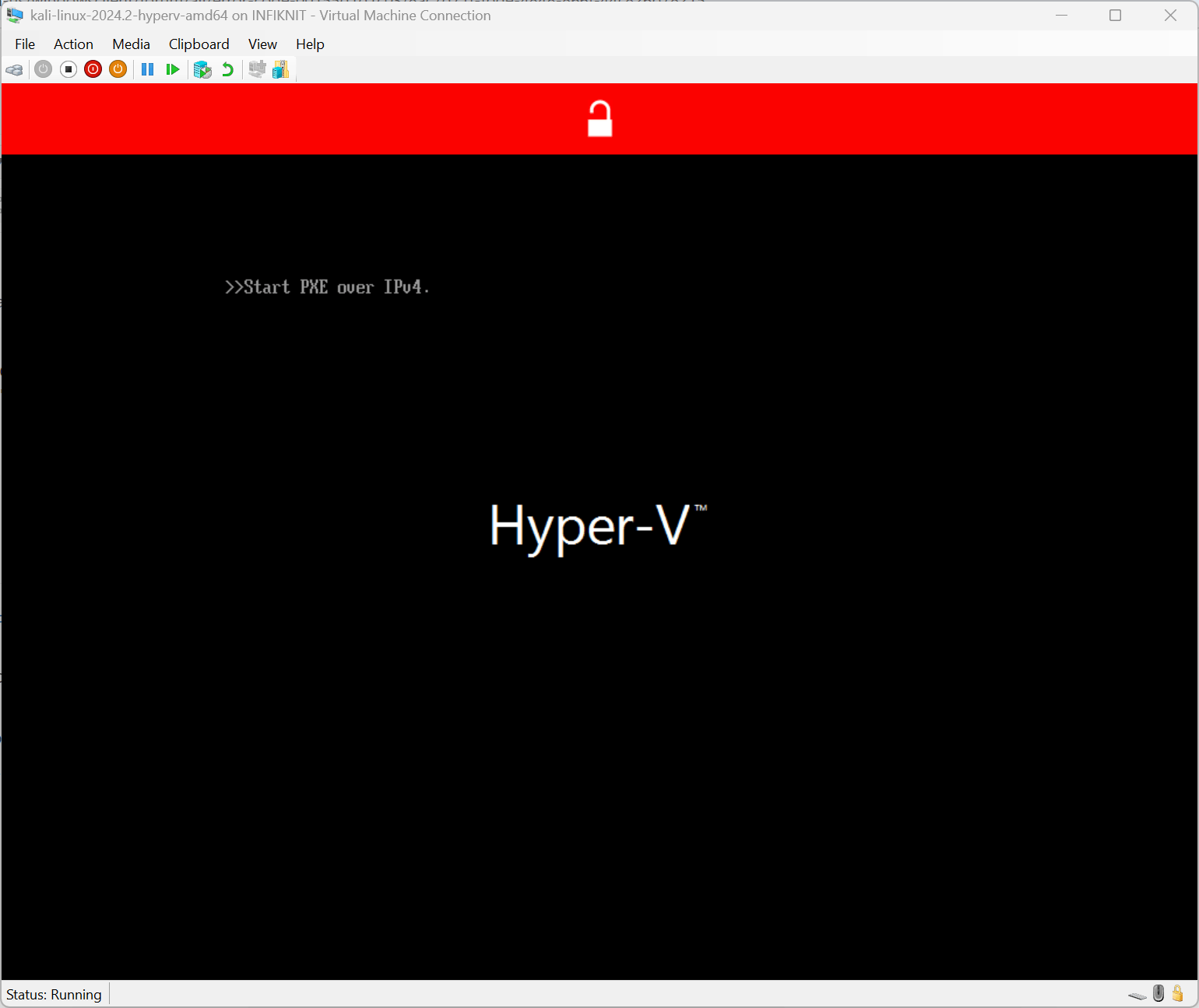This screenshot has height=1008, width=1199.
Task: Turn off the VM with the stop icon
Action: pyautogui.click(x=69, y=69)
